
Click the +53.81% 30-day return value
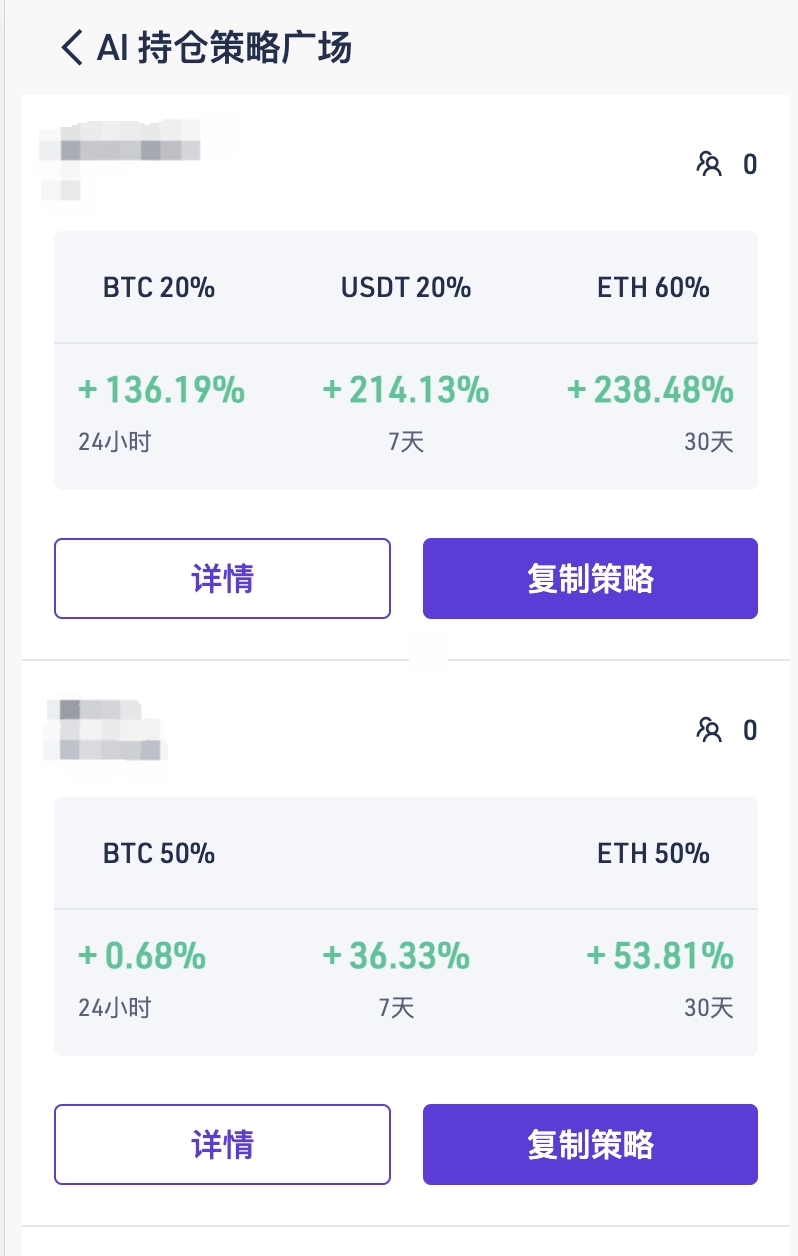(660, 956)
